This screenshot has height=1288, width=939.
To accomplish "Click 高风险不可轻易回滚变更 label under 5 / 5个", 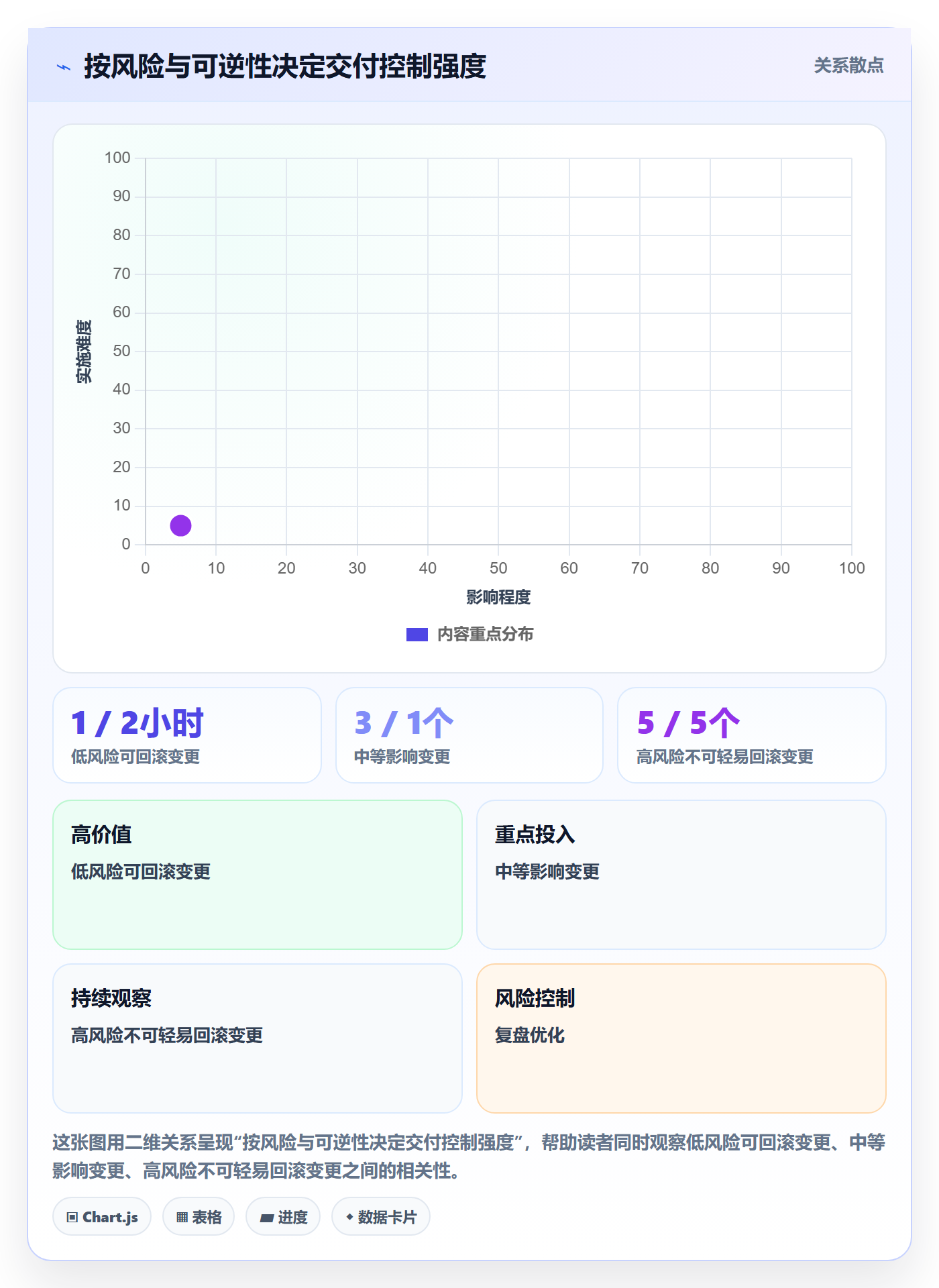I will (x=725, y=757).
